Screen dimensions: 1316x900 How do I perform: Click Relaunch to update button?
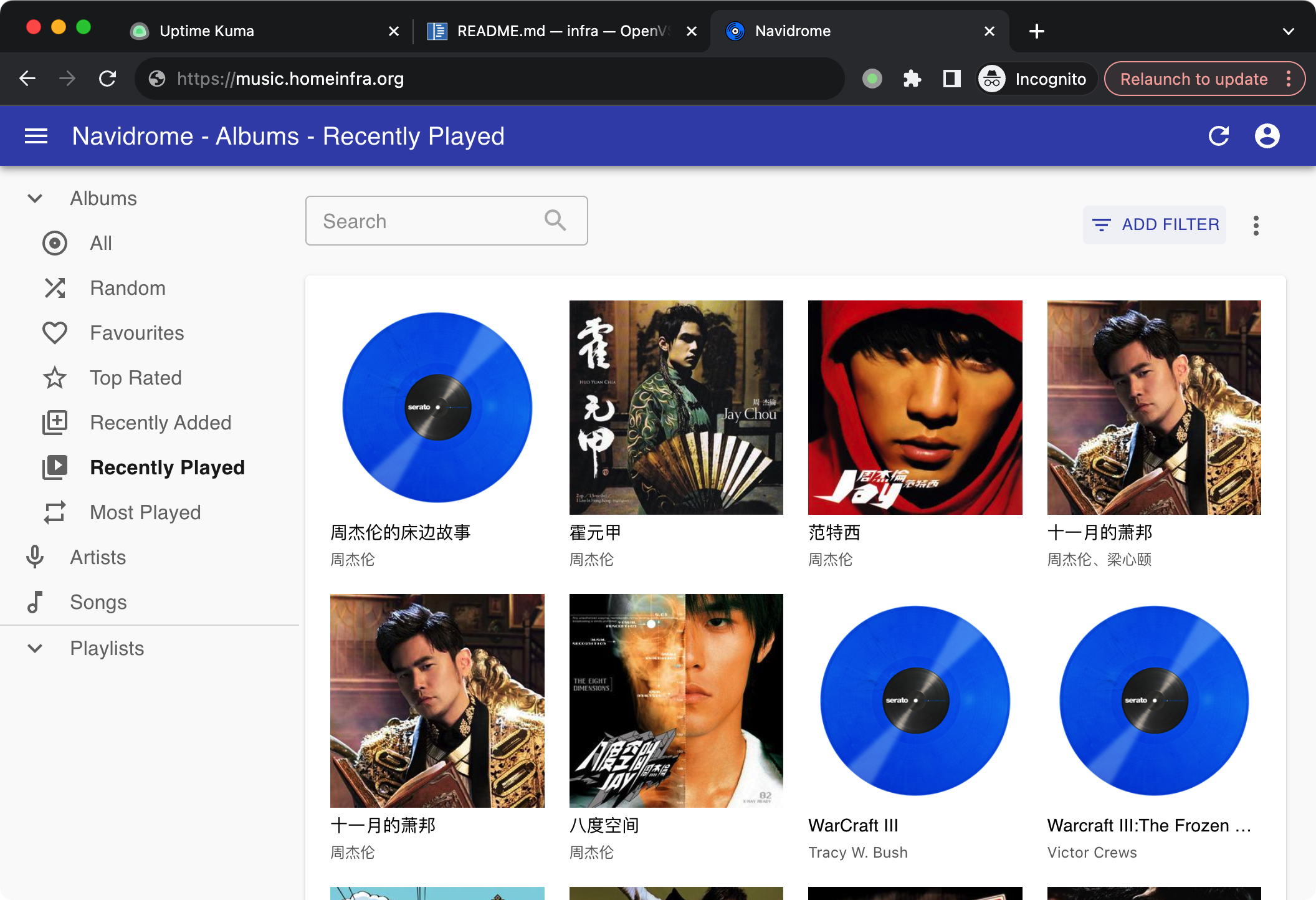coord(1193,79)
